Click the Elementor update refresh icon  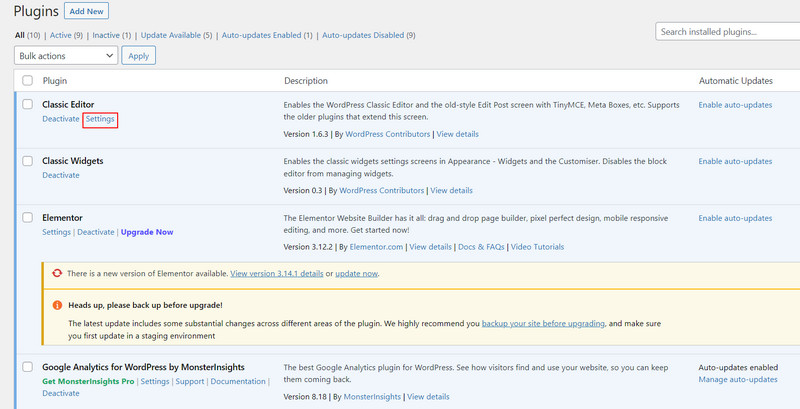58,273
